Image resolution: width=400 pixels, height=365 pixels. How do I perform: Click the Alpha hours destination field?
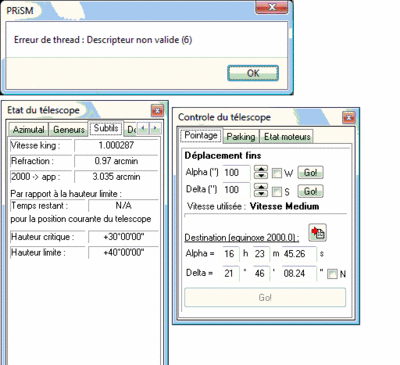tap(230, 254)
